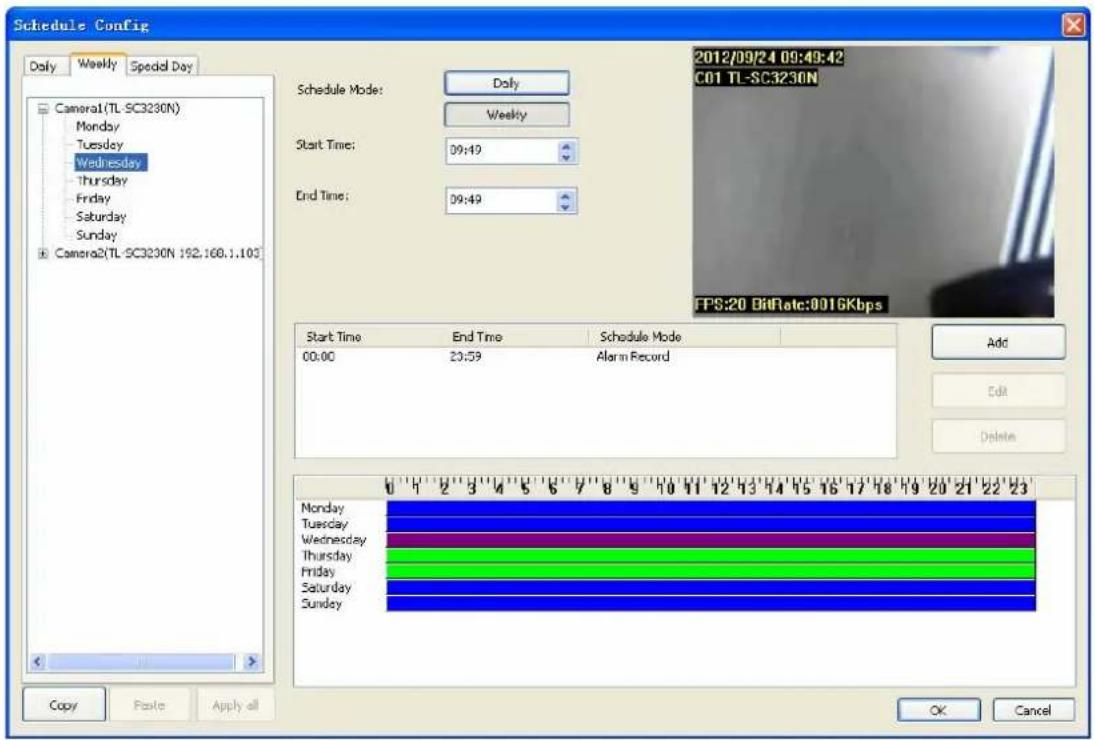Select Monday under Camera1
The width and height of the screenshot is (1095, 740).
click(98, 126)
